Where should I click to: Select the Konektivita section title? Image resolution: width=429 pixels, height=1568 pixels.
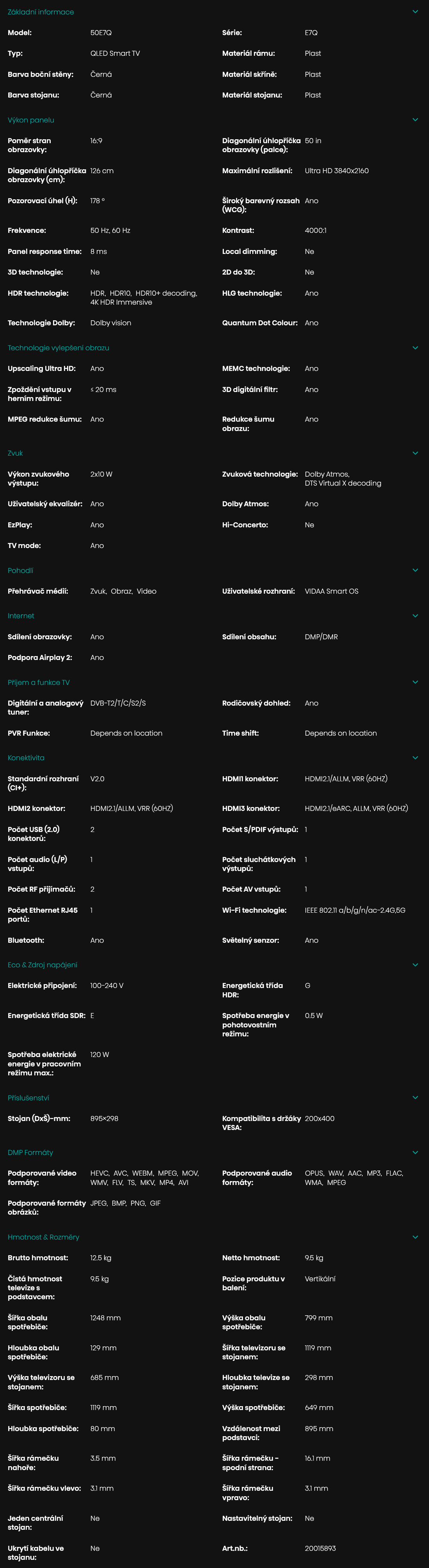26,758
